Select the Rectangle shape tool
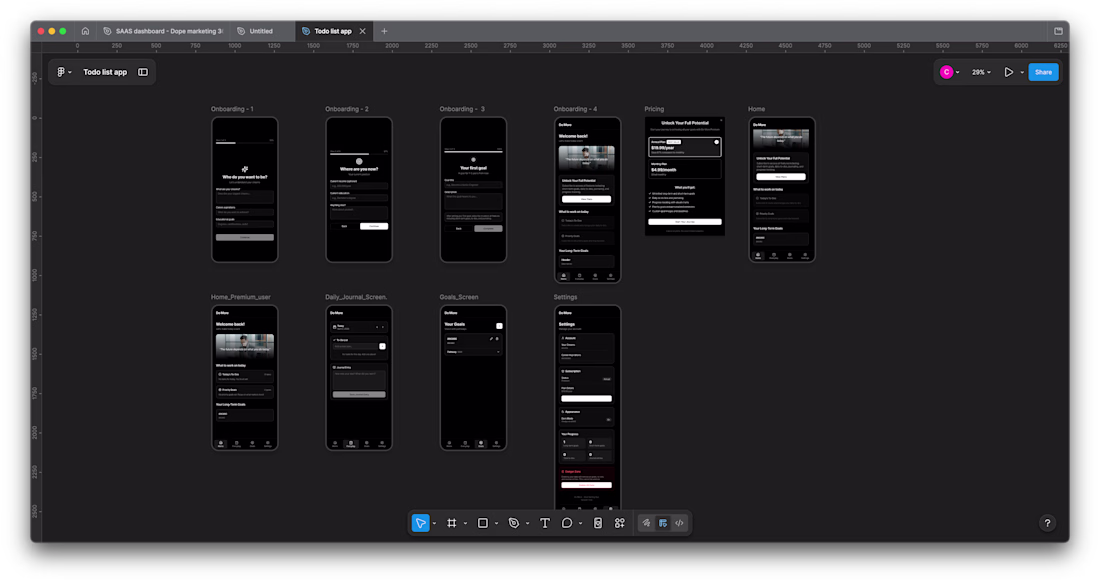This screenshot has height=583, width=1100. [483, 523]
